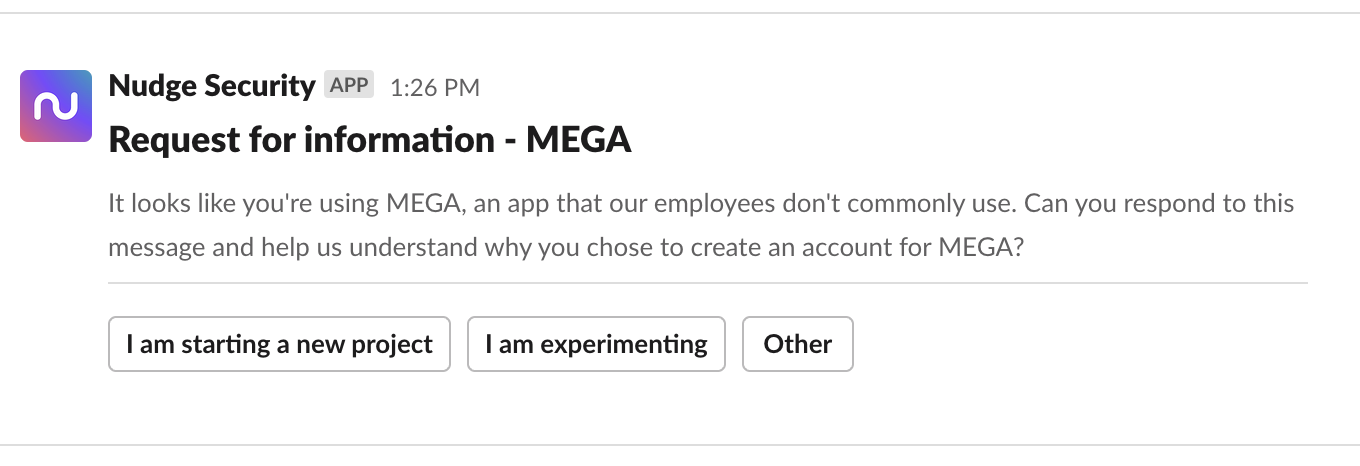1360x466 pixels.
Task: Click 'MEGA?' at the end of message
Action: coord(981,247)
